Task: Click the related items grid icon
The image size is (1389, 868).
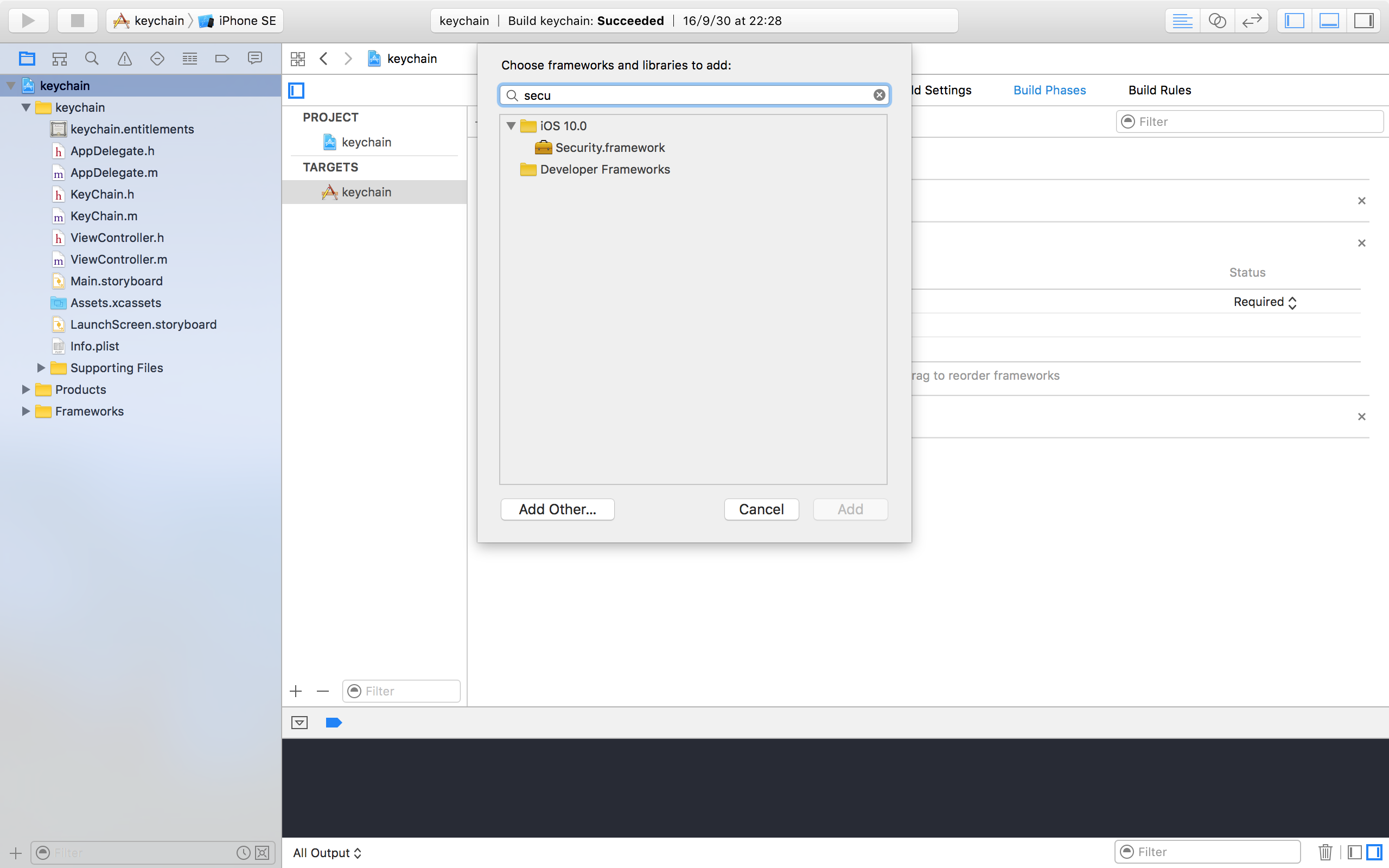Action: tap(298, 59)
